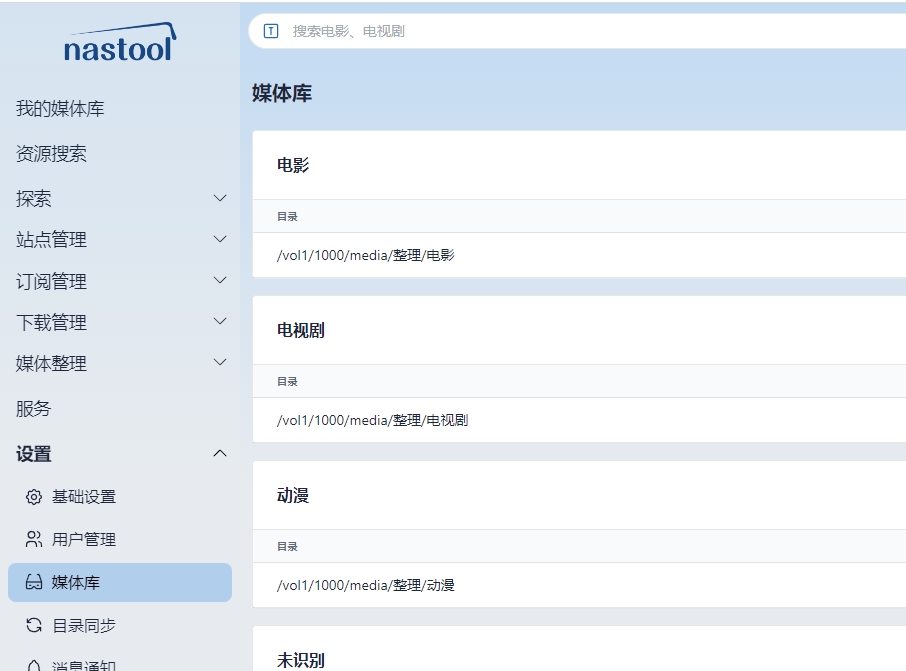The height and width of the screenshot is (671, 906).
Task: Select 订阅管理 in the sidebar
Action: pos(51,281)
